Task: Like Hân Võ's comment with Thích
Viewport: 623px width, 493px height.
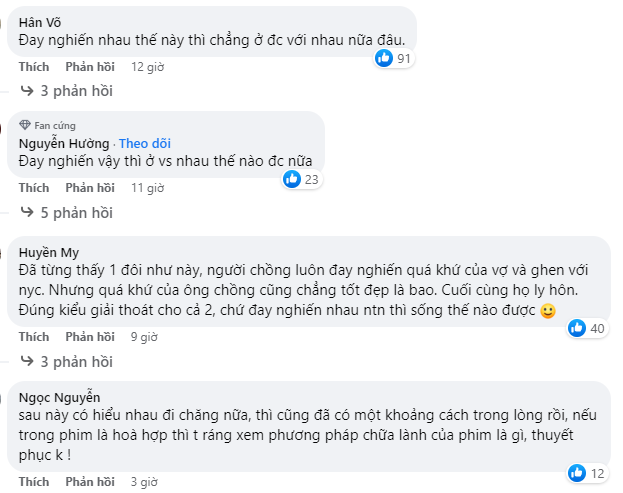Action: (x=34, y=67)
